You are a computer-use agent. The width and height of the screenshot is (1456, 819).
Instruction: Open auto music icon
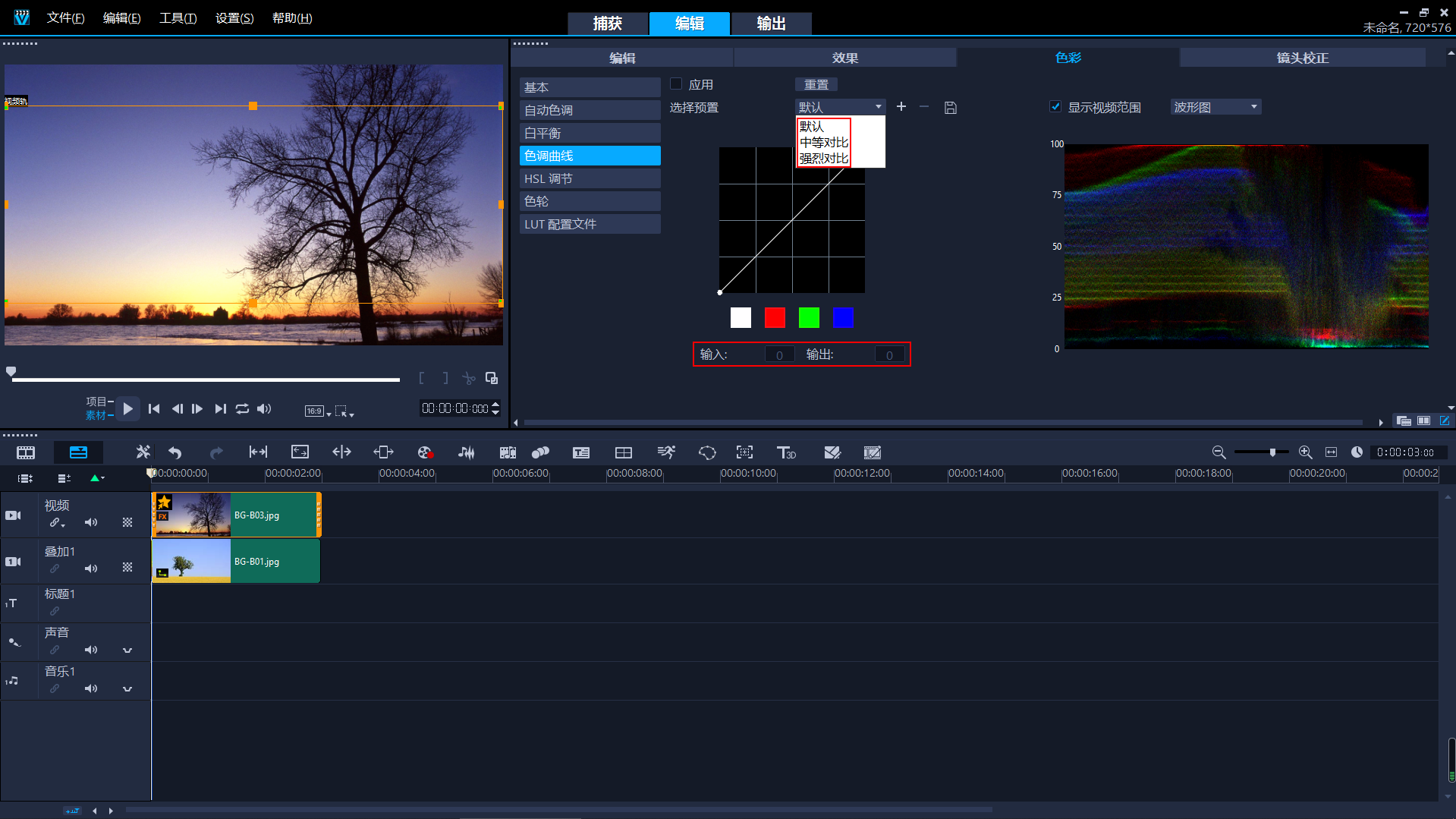(508, 452)
